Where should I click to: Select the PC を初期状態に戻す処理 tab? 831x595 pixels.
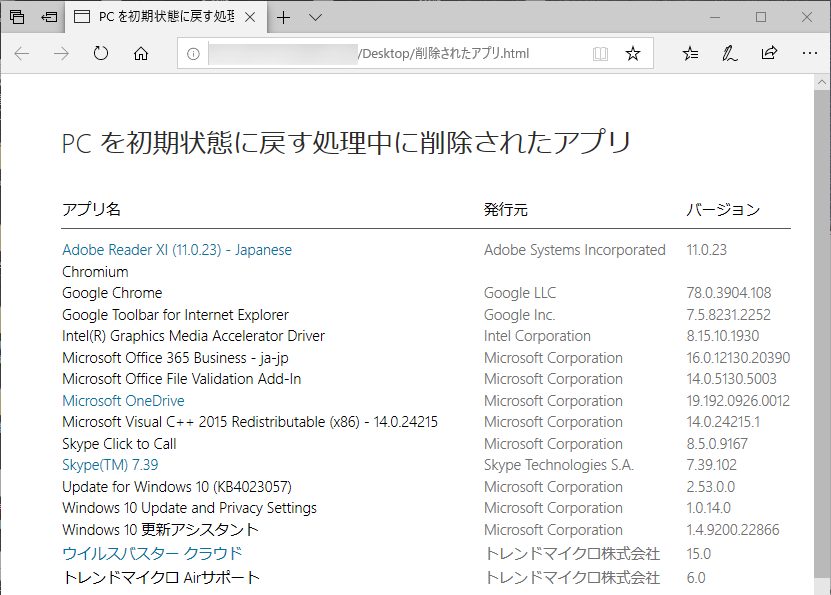164,17
